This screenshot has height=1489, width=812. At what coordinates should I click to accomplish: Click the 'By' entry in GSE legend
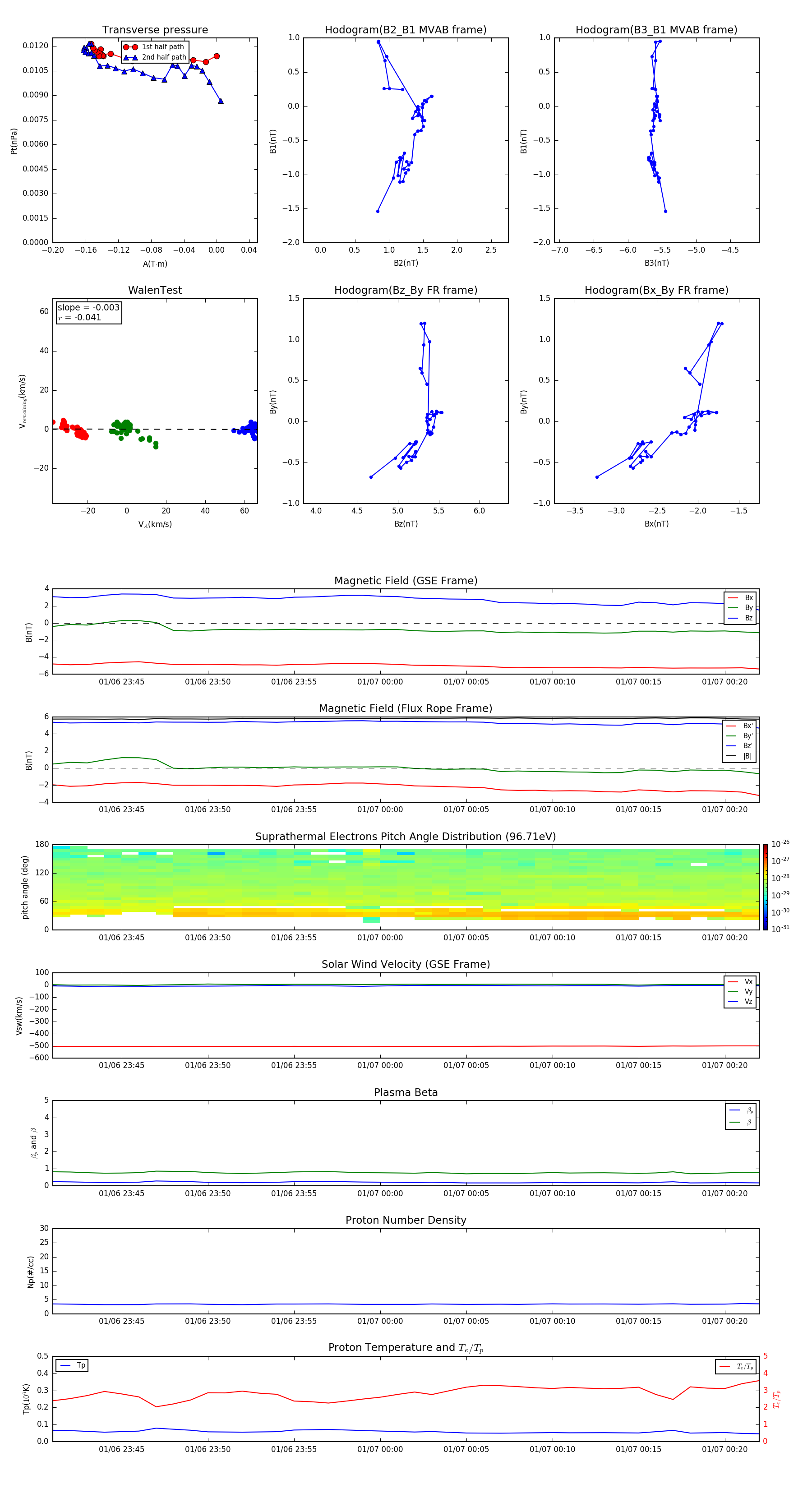coord(740,608)
